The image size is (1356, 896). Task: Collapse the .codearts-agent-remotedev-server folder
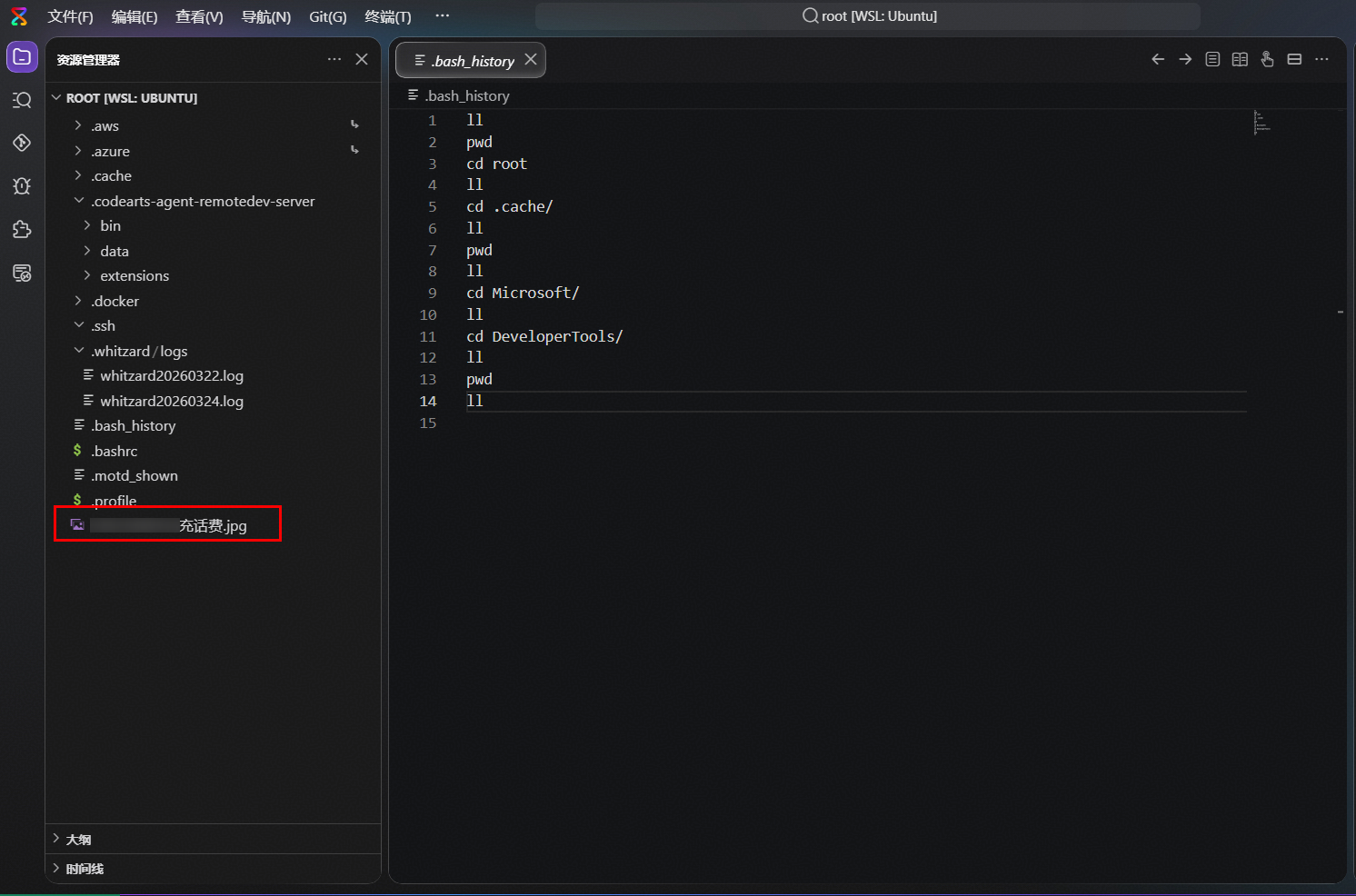point(78,201)
